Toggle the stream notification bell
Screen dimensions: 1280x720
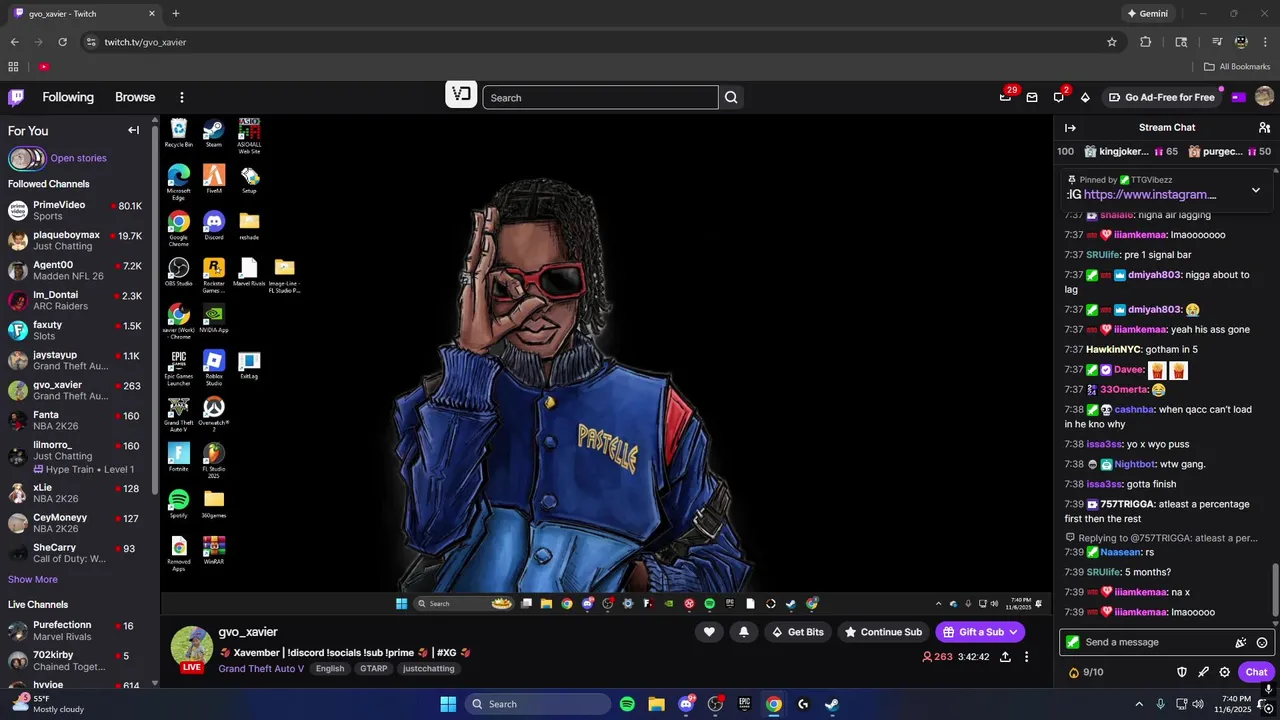point(743,632)
